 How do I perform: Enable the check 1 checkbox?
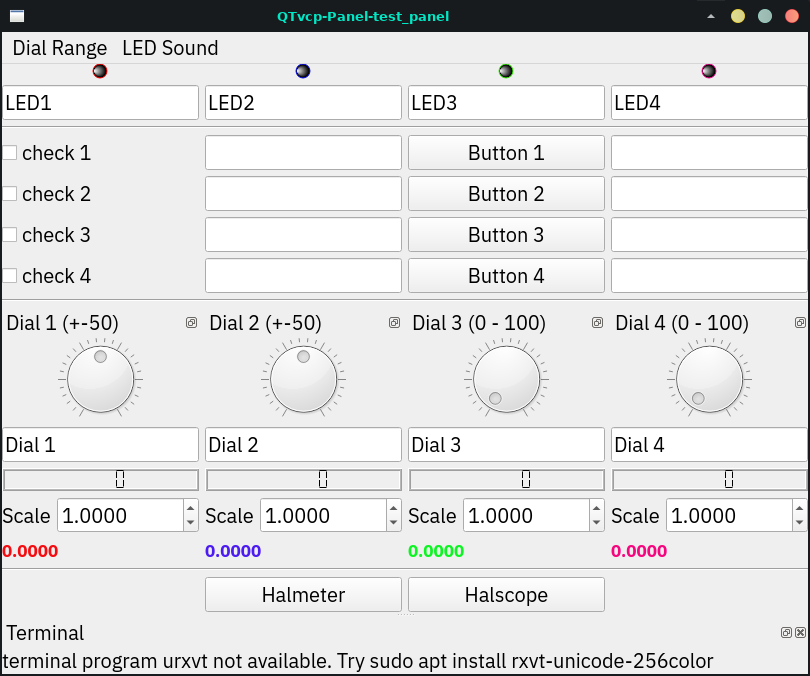point(10,153)
